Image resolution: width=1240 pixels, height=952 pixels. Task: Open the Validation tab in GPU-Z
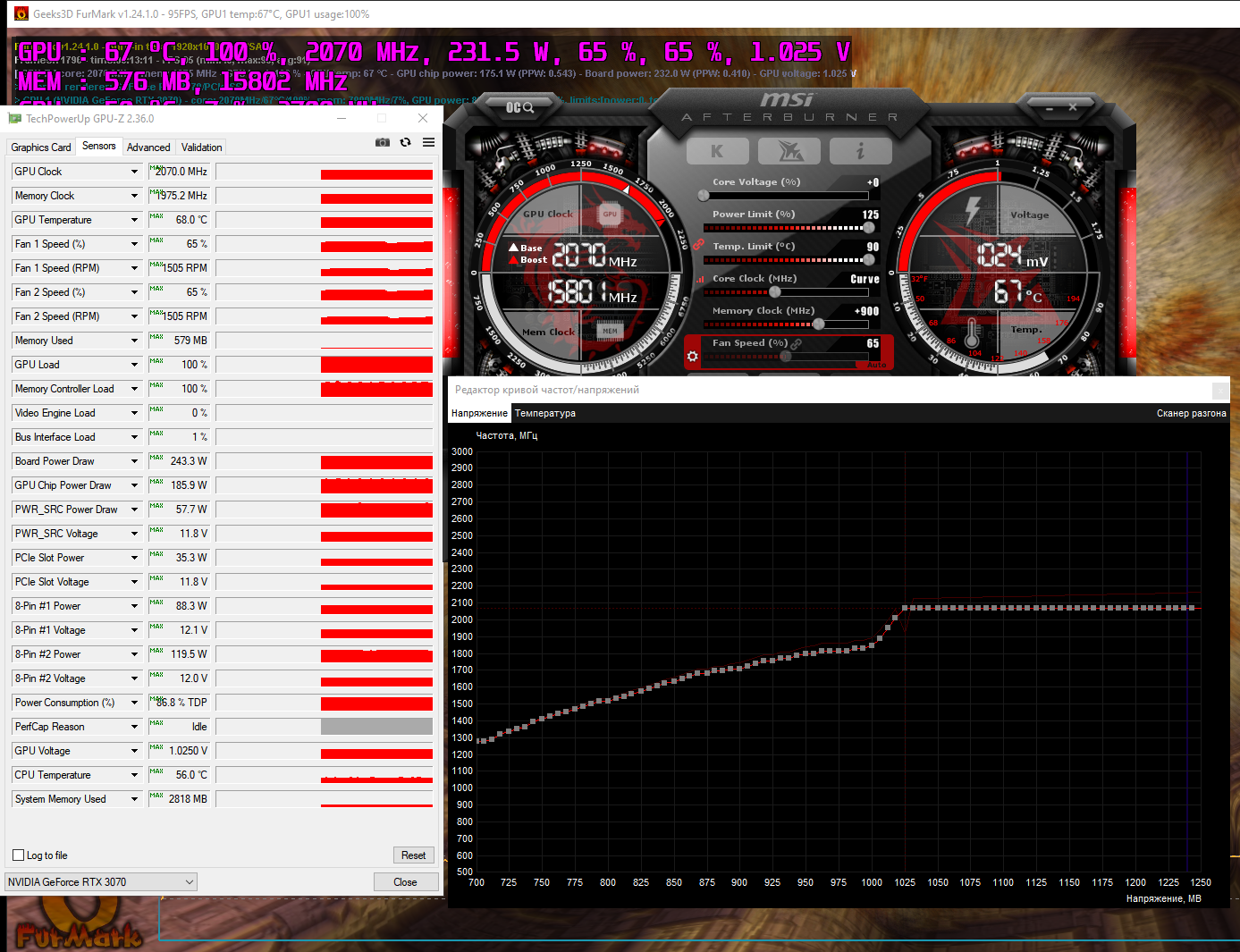pyautogui.click(x=202, y=147)
